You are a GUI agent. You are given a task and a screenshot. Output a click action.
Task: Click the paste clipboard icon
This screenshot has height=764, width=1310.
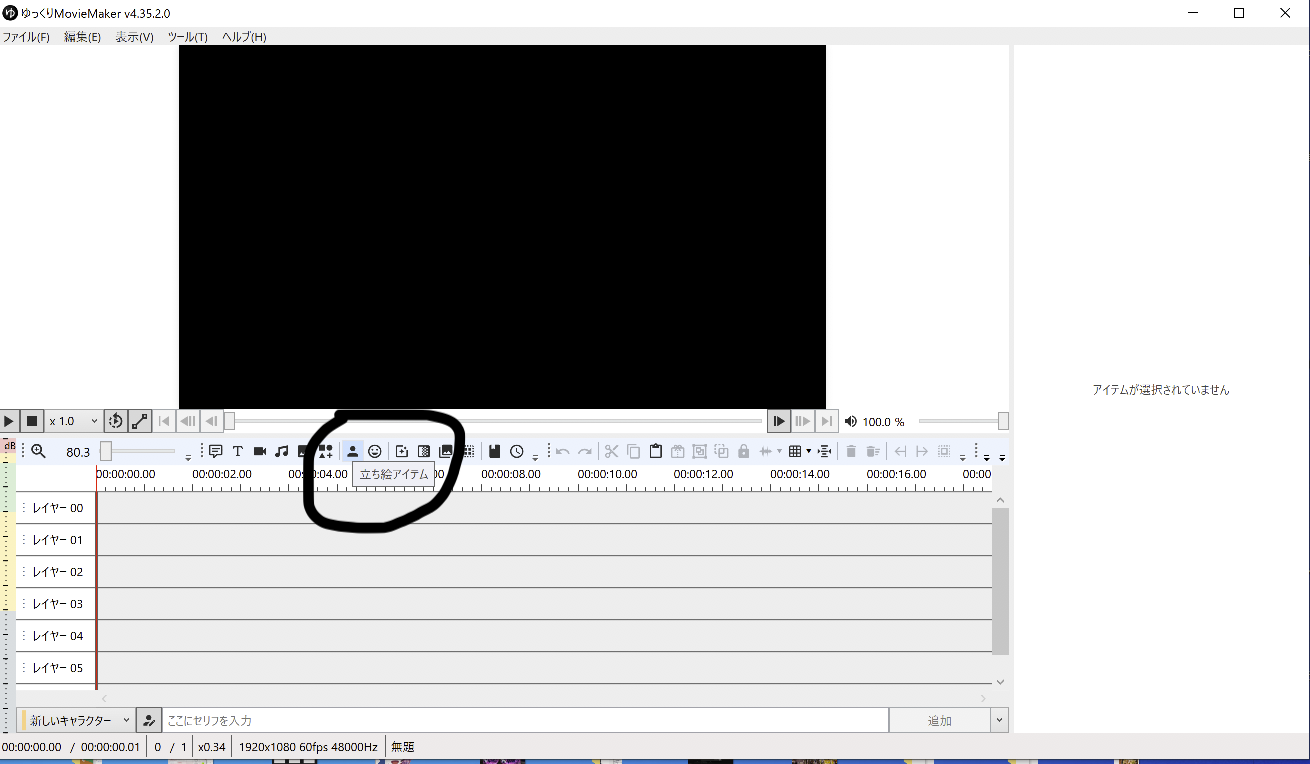coord(656,452)
